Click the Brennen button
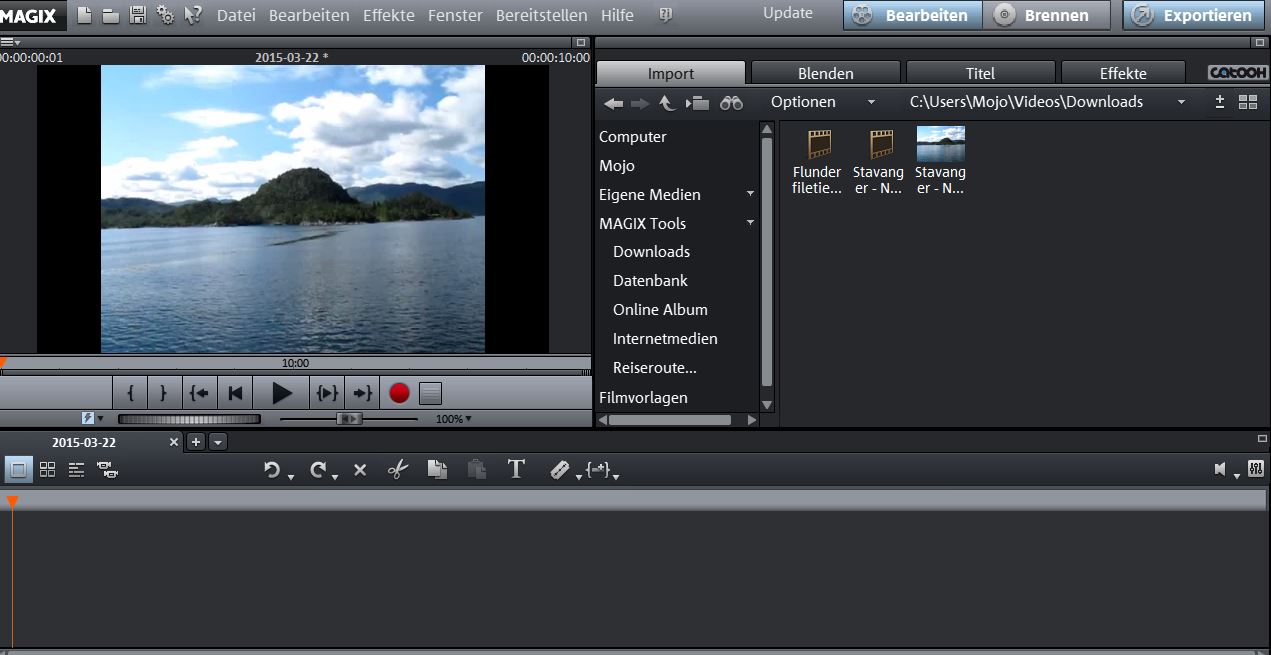Screen dimensions: 1271x655 (1046, 15)
